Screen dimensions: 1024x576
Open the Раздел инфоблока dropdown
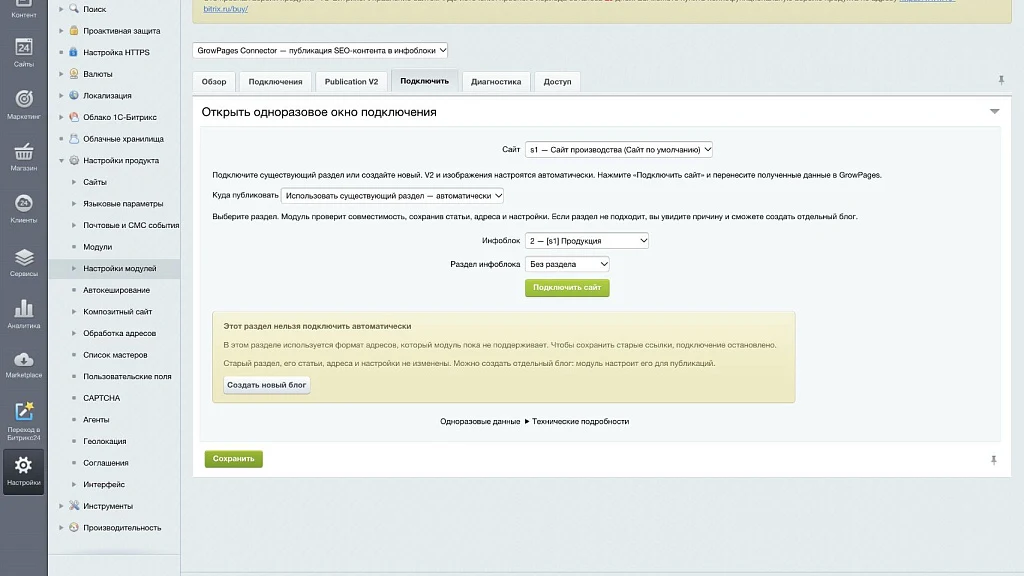point(567,264)
